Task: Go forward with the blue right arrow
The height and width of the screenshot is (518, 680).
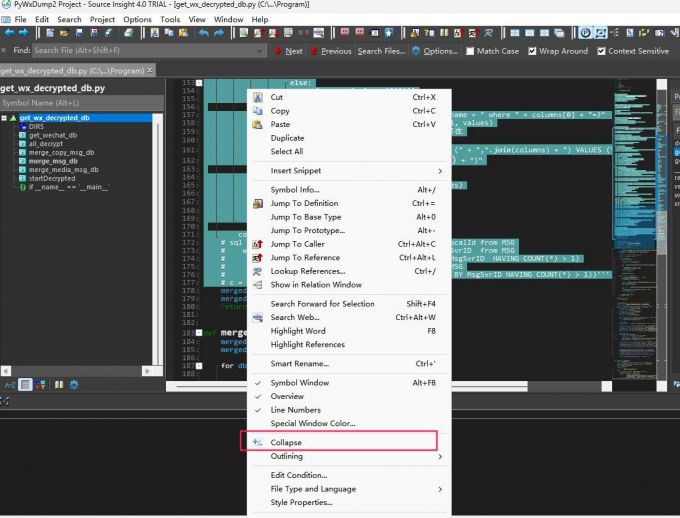Action: point(23,33)
